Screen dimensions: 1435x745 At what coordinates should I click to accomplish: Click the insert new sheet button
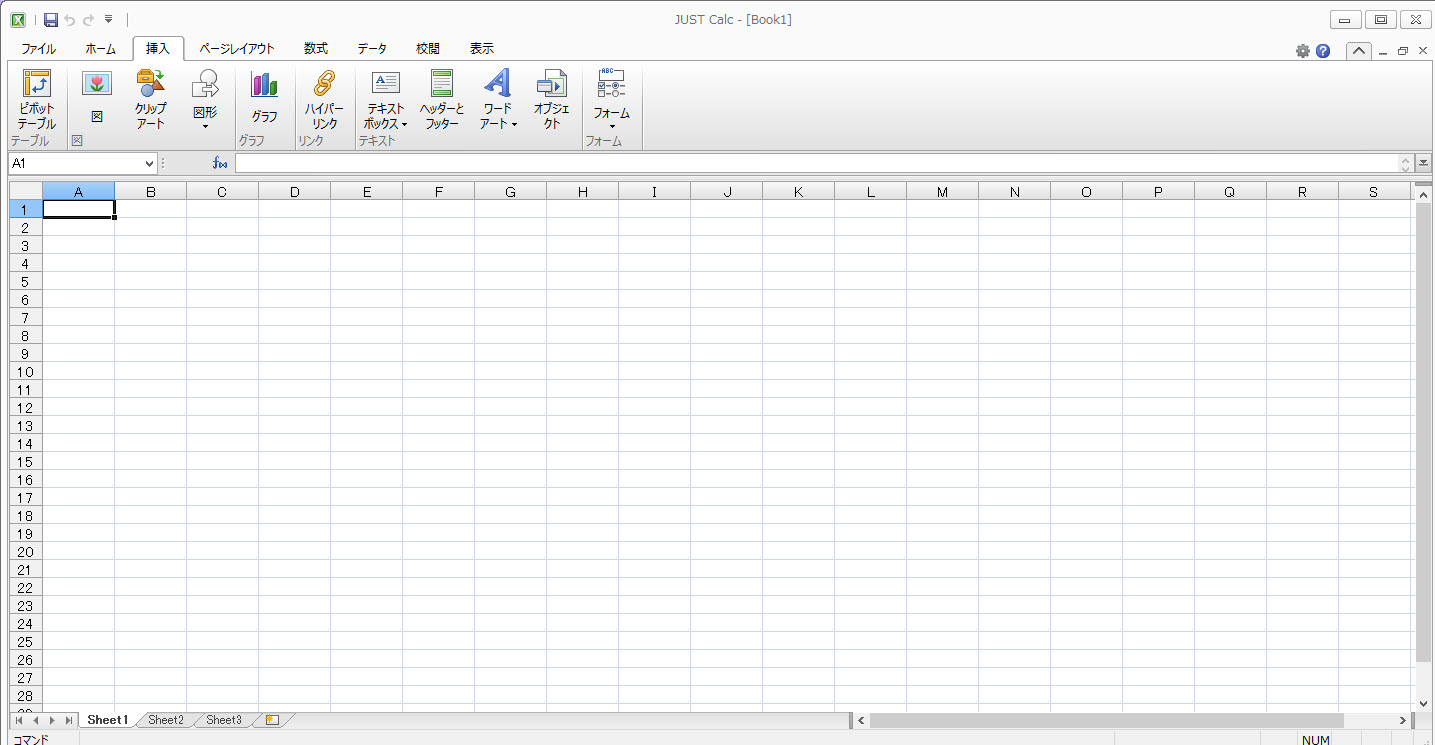click(272, 720)
